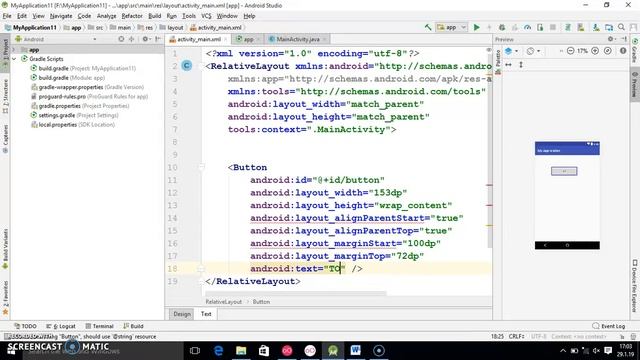Switch to the Design view tab
The width and height of the screenshot is (640, 360).
click(182, 314)
